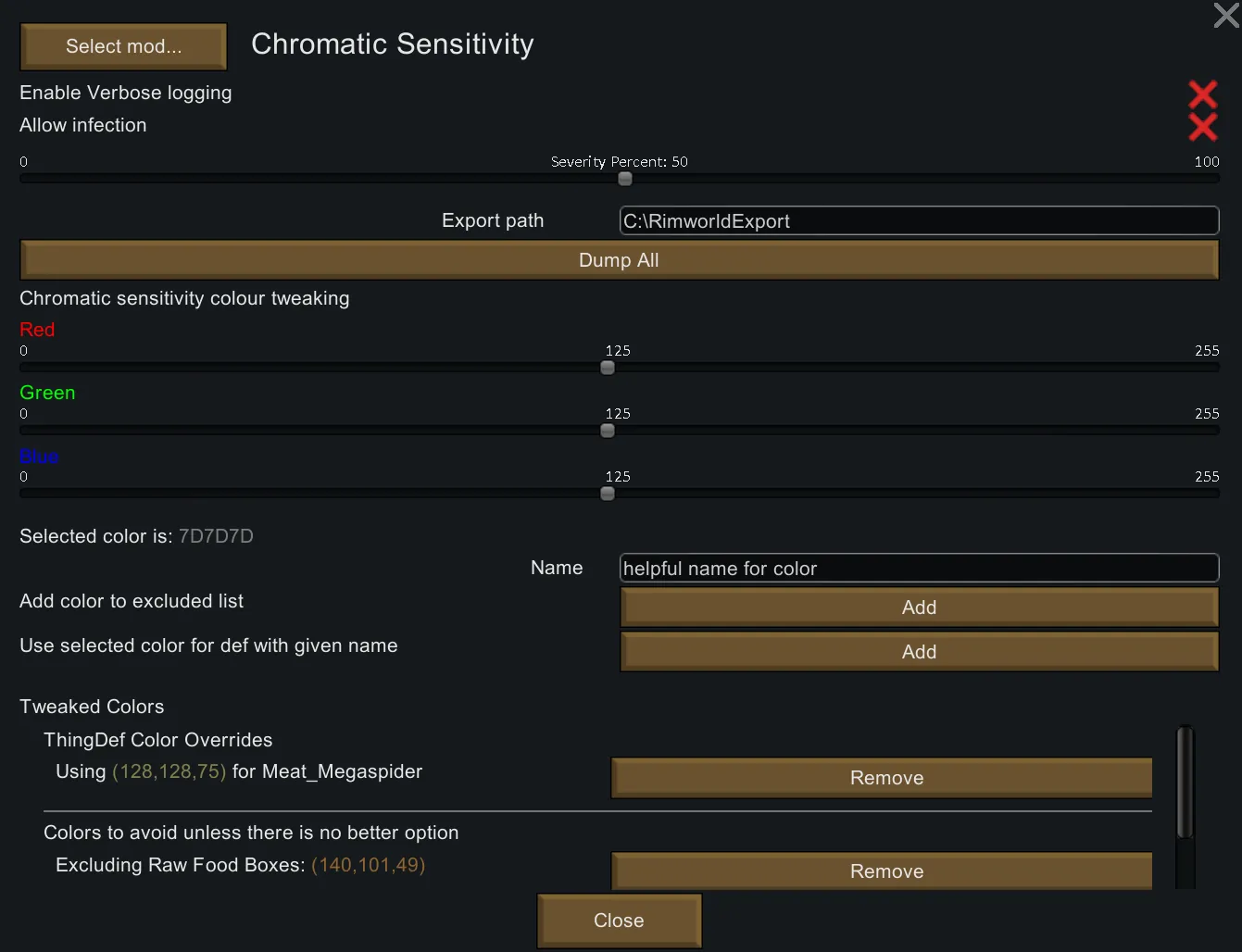
Task: Remove the Raw Food Boxes exclusion
Action: pos(882,871)
